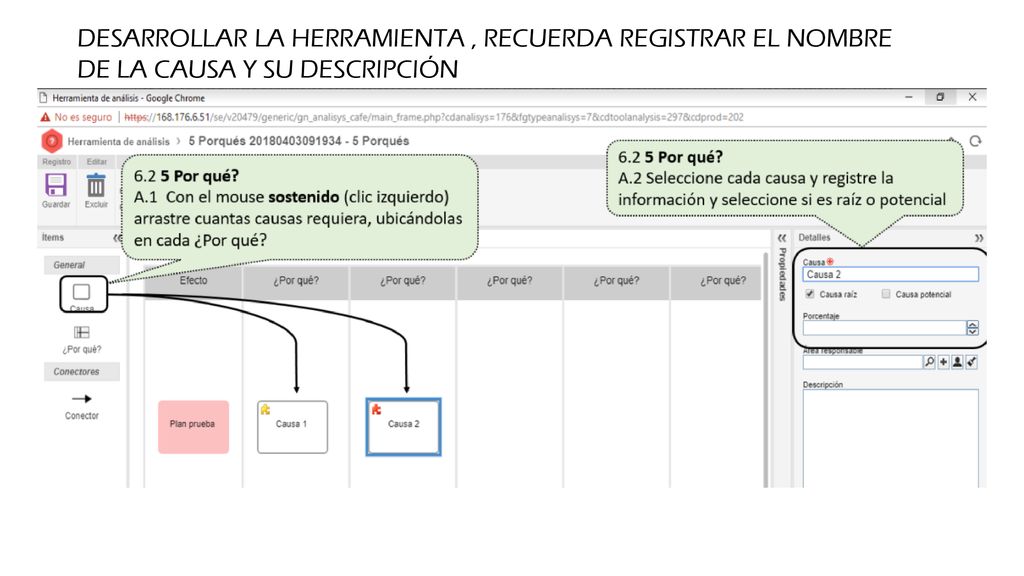This screenshot has width=1024, height=576.
Task: Select the ¿Por qué? table item
Action: [82, 332]
